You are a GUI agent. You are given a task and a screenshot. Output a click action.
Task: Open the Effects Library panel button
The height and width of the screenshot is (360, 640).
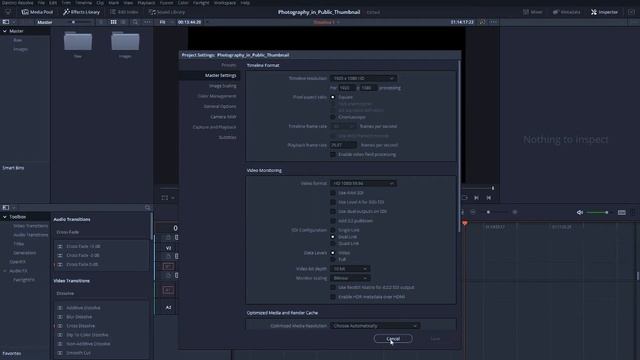(x=81, y=12)
